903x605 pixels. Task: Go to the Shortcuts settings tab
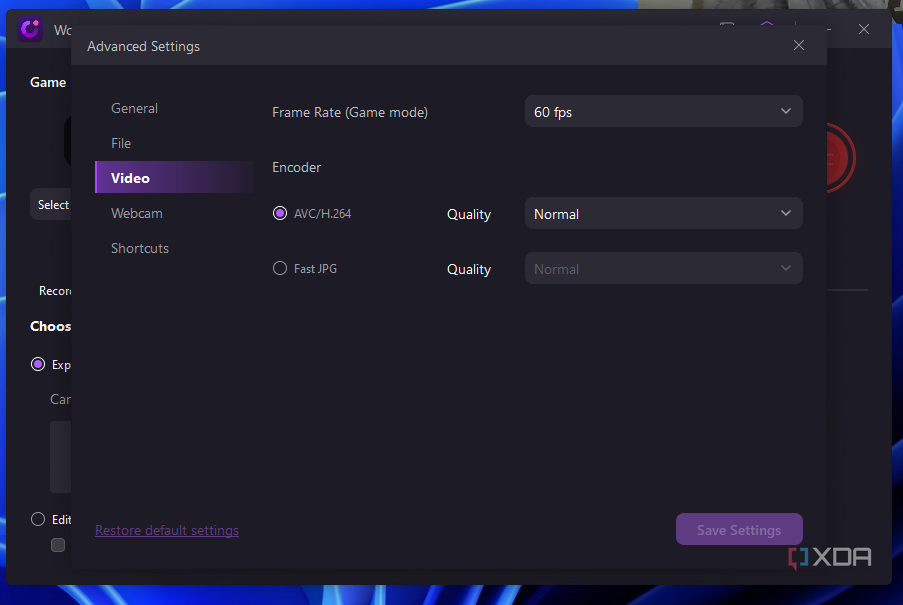pyautogui.click(x=140, y=248)
